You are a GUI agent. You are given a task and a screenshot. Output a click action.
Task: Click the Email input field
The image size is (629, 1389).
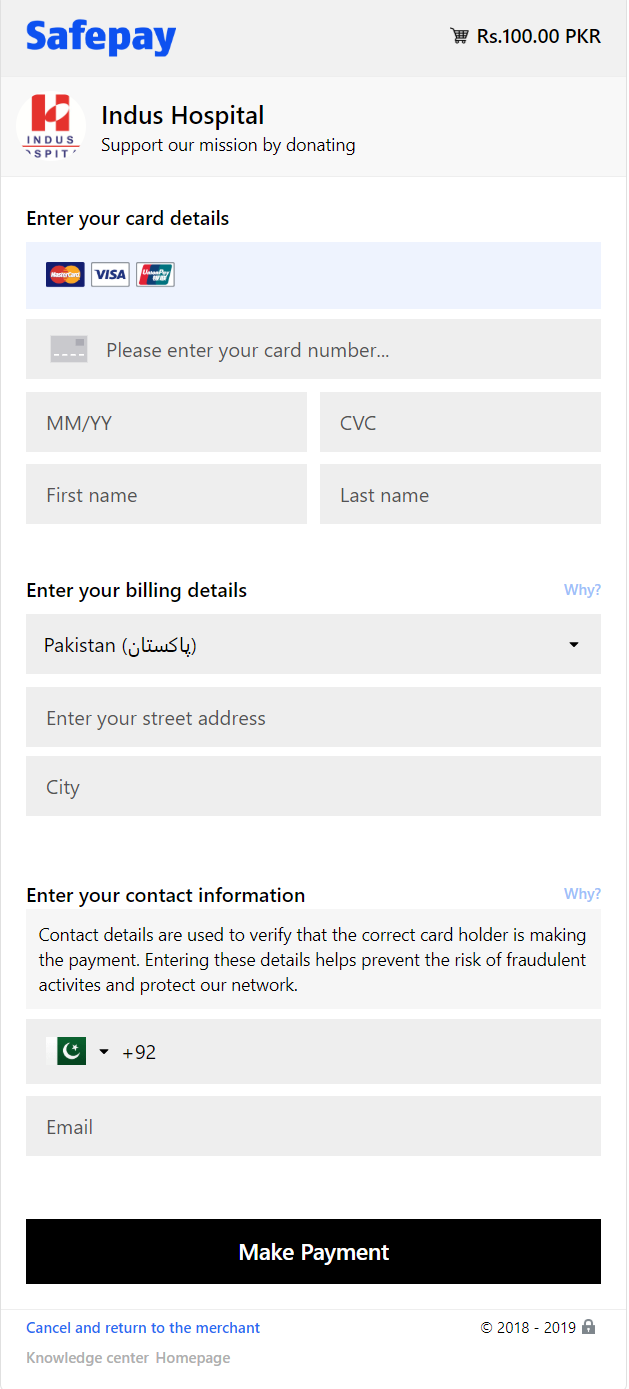pos(313,1127)
